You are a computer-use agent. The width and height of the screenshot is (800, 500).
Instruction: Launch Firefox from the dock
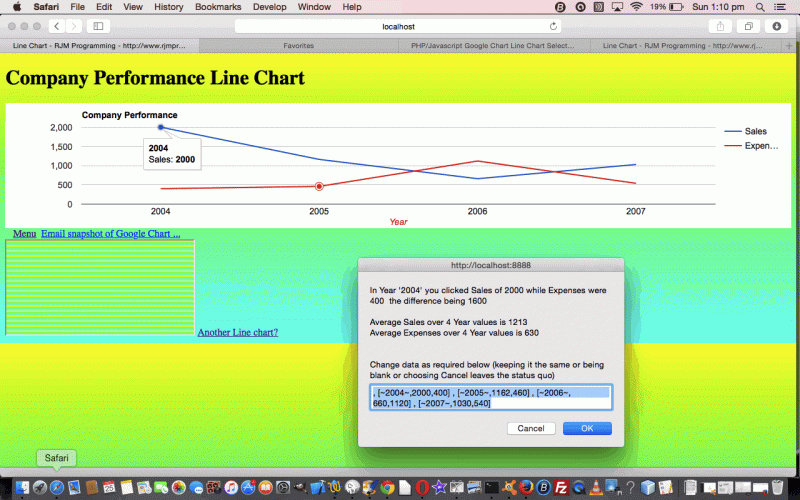click(526, 488)
